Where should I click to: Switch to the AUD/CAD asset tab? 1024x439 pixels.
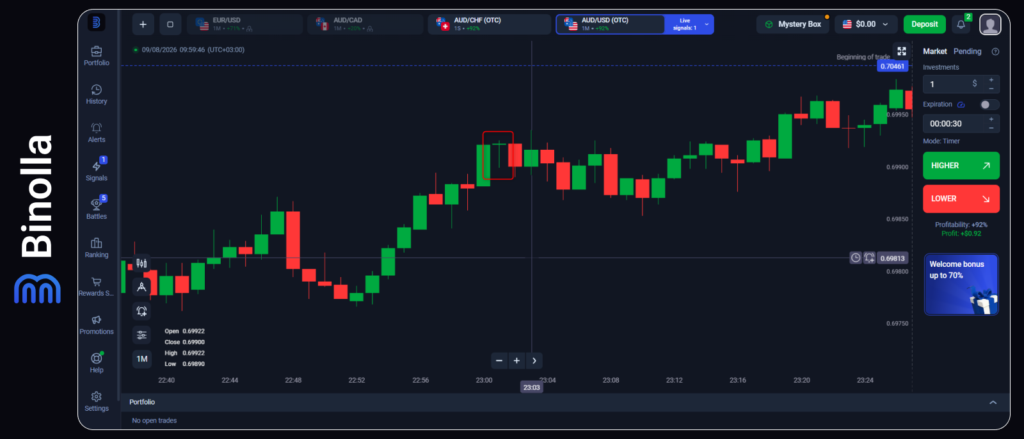coord(366,24)
